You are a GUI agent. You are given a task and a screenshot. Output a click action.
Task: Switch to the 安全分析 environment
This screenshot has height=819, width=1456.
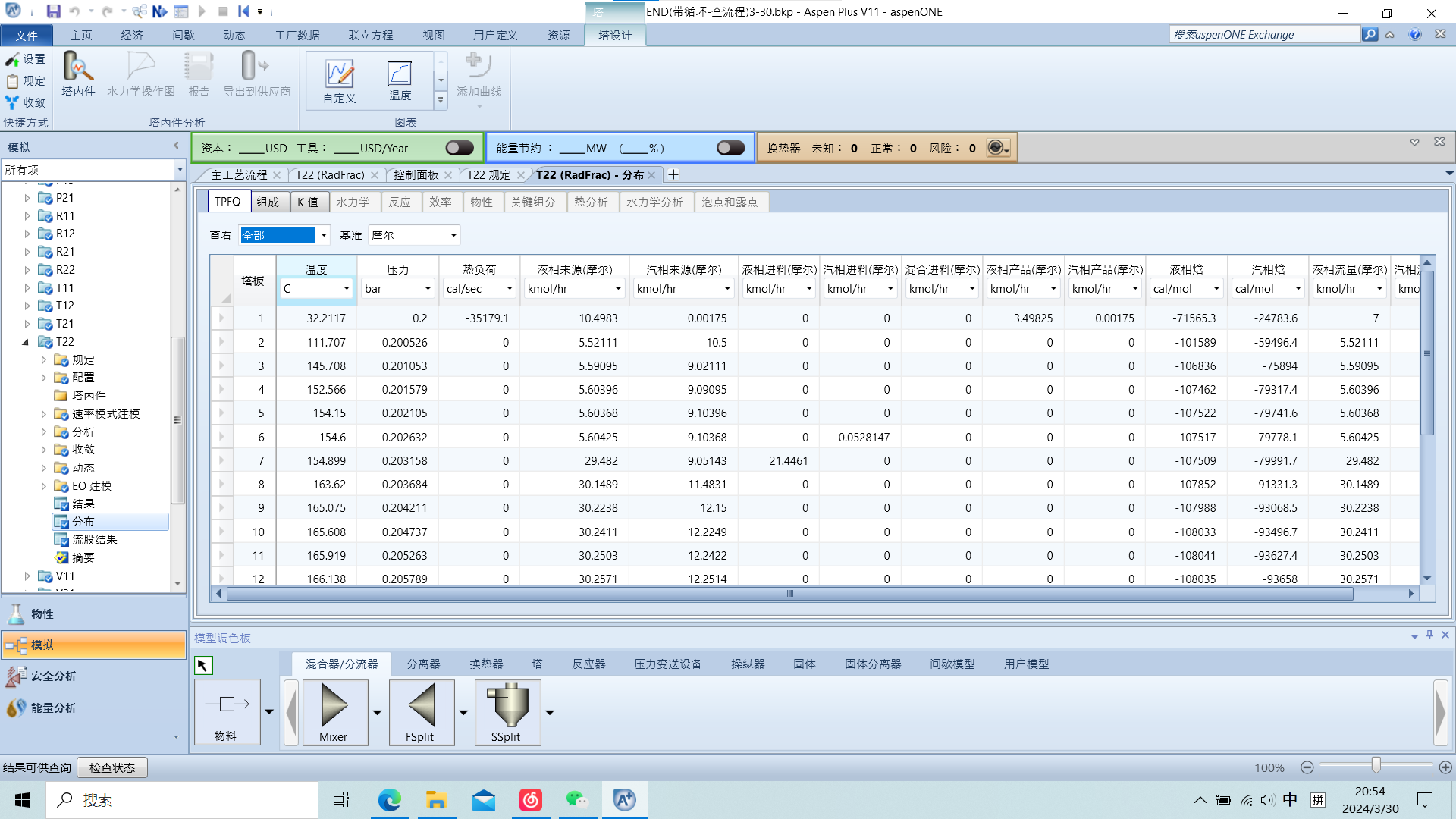(94, 676)
